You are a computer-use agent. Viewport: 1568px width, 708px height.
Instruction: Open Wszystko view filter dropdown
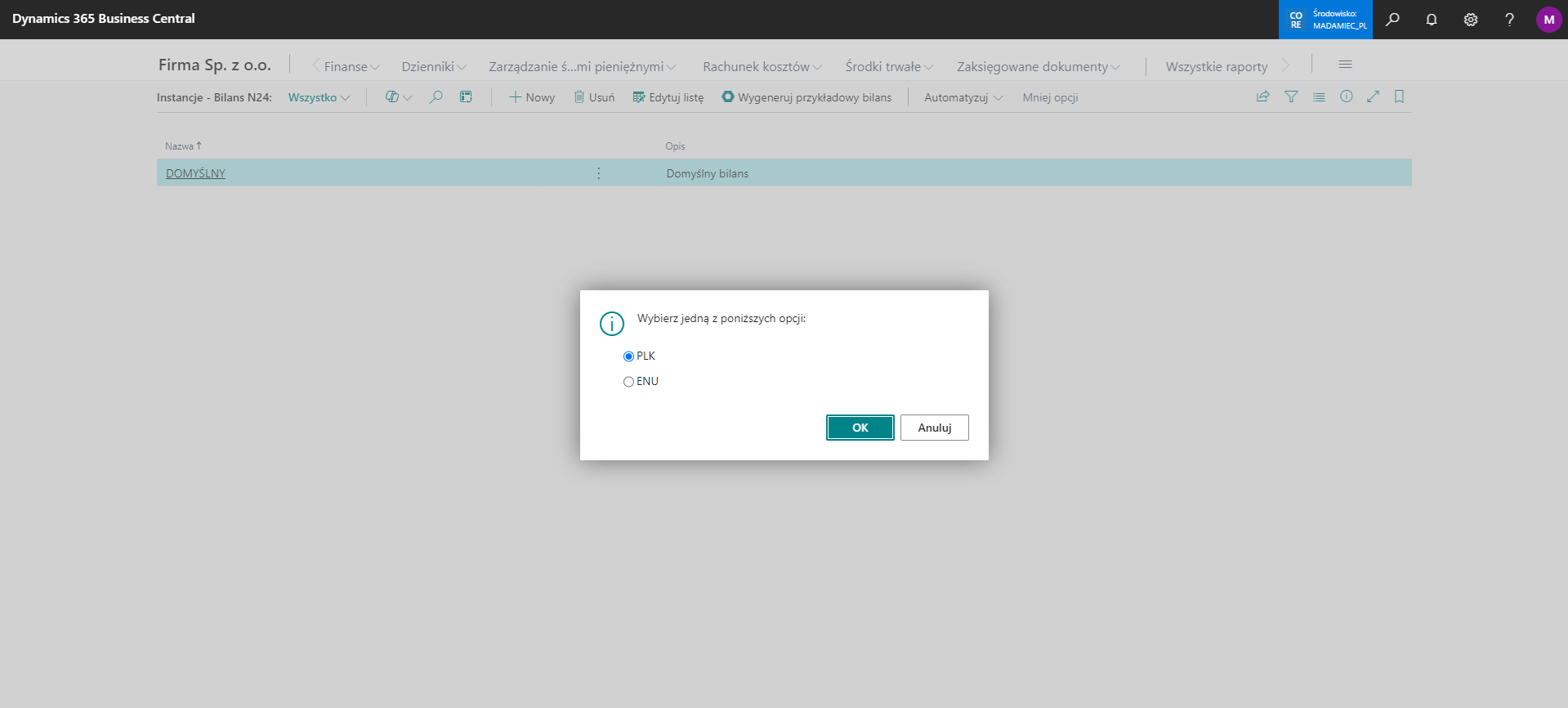click(319, 97)
